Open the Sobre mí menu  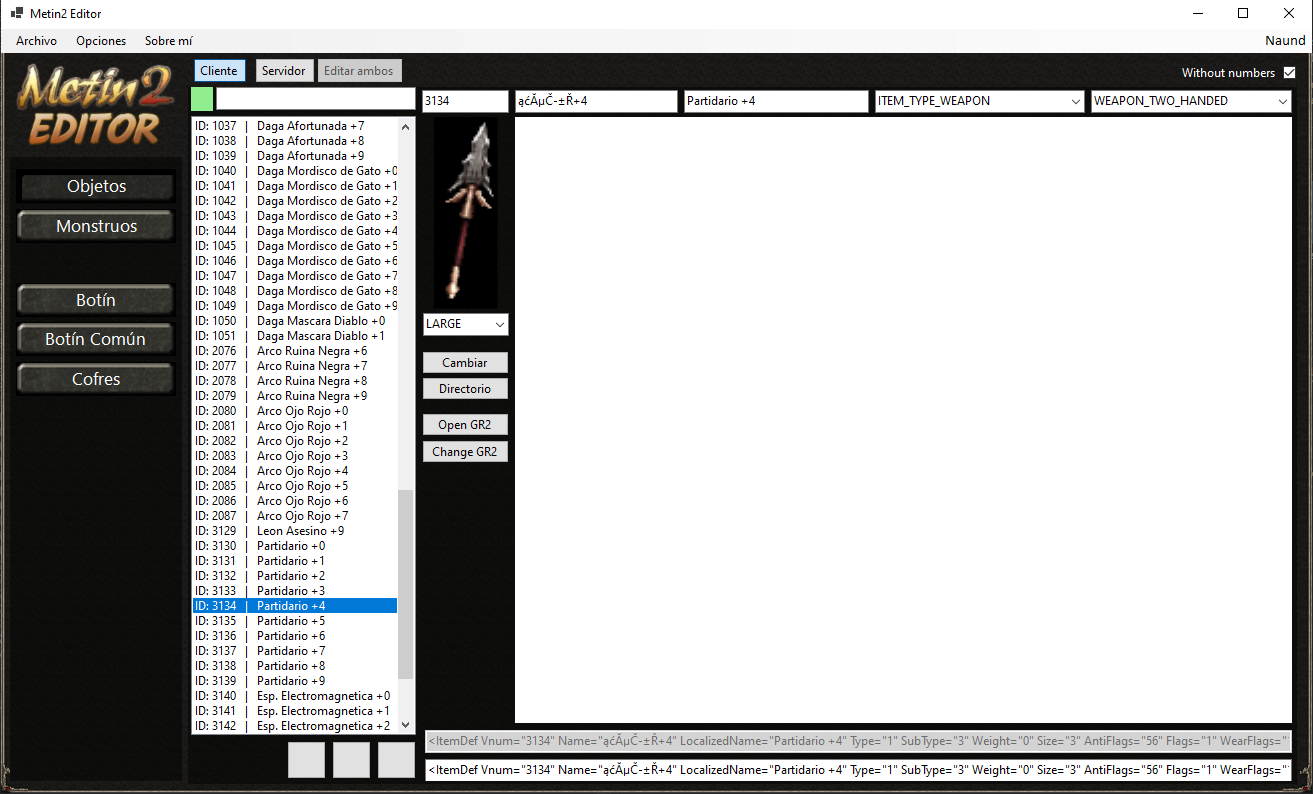[168, 41]
